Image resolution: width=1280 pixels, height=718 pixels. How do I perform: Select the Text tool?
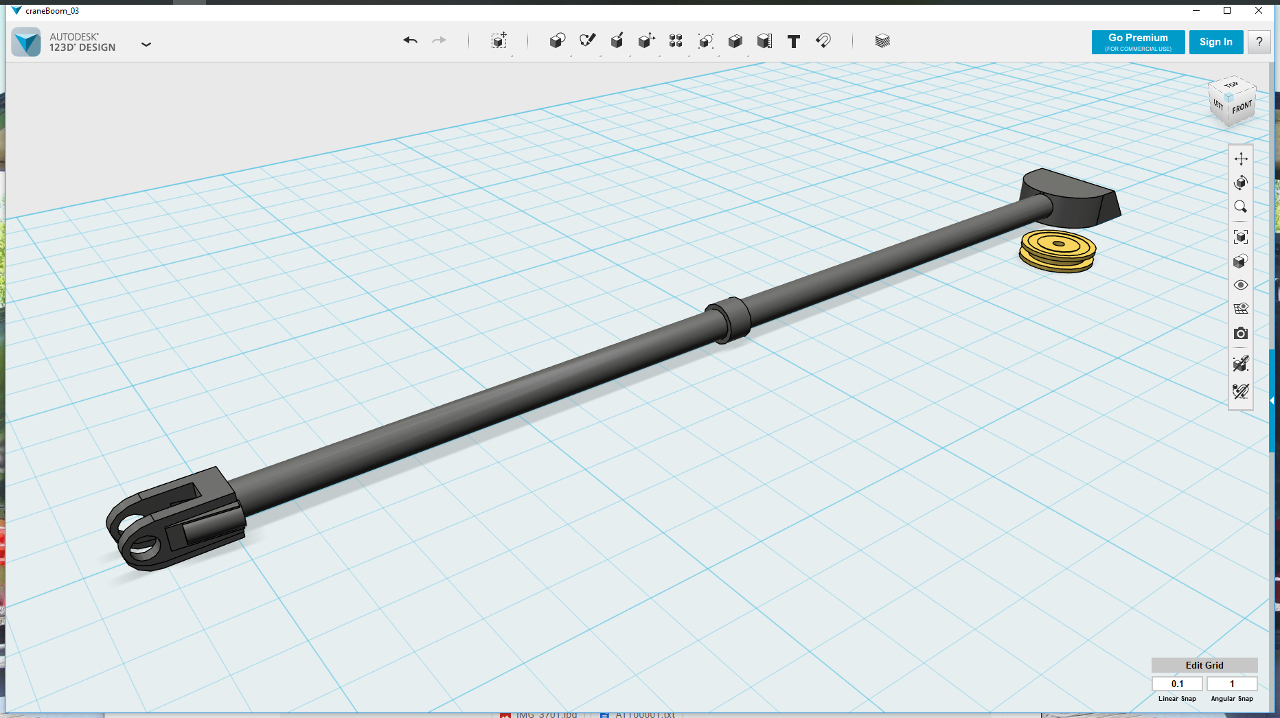pyautogui.click(x=794, y=41)
